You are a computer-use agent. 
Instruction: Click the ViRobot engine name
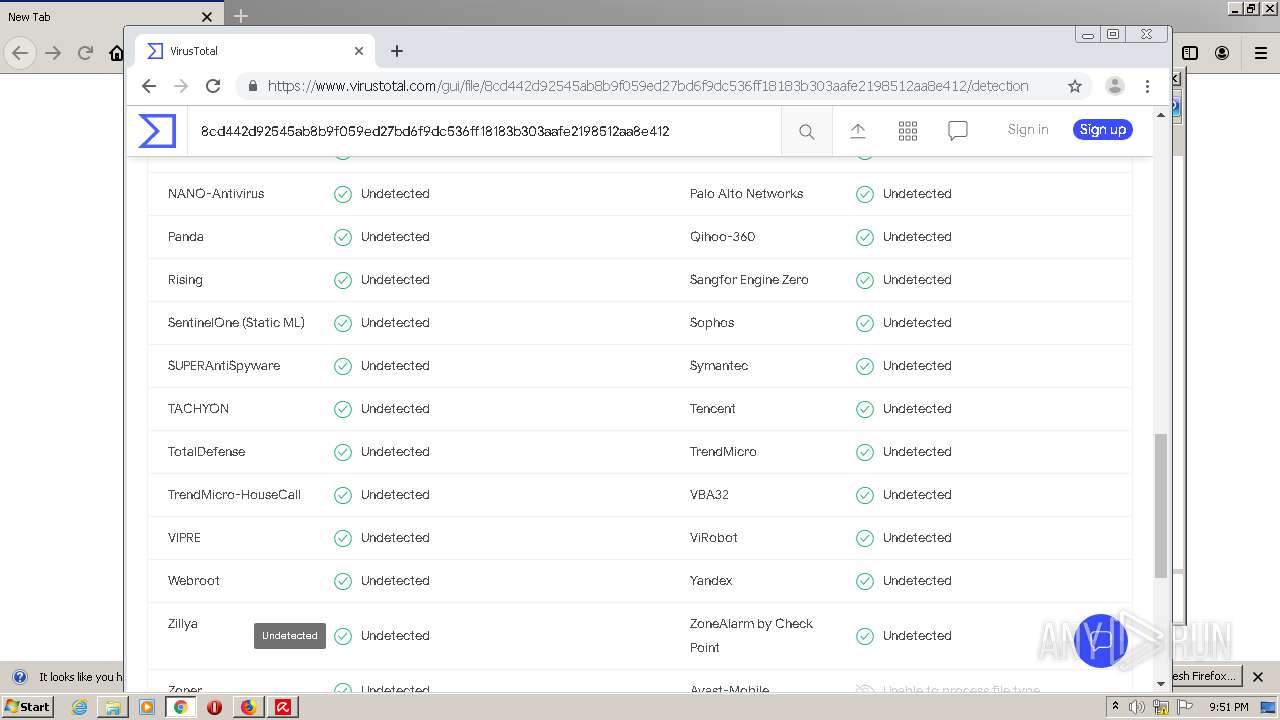point(714,538)
